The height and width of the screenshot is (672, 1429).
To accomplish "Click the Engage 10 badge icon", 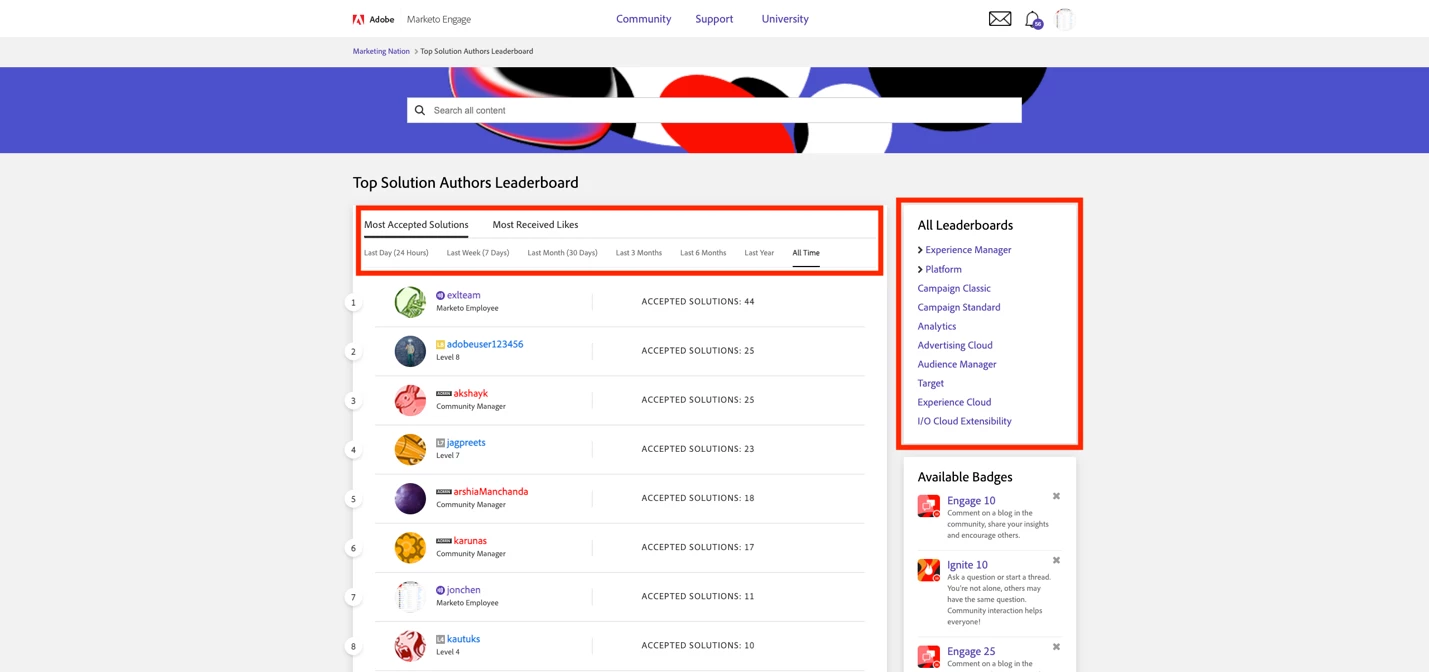I will (929, 506).
